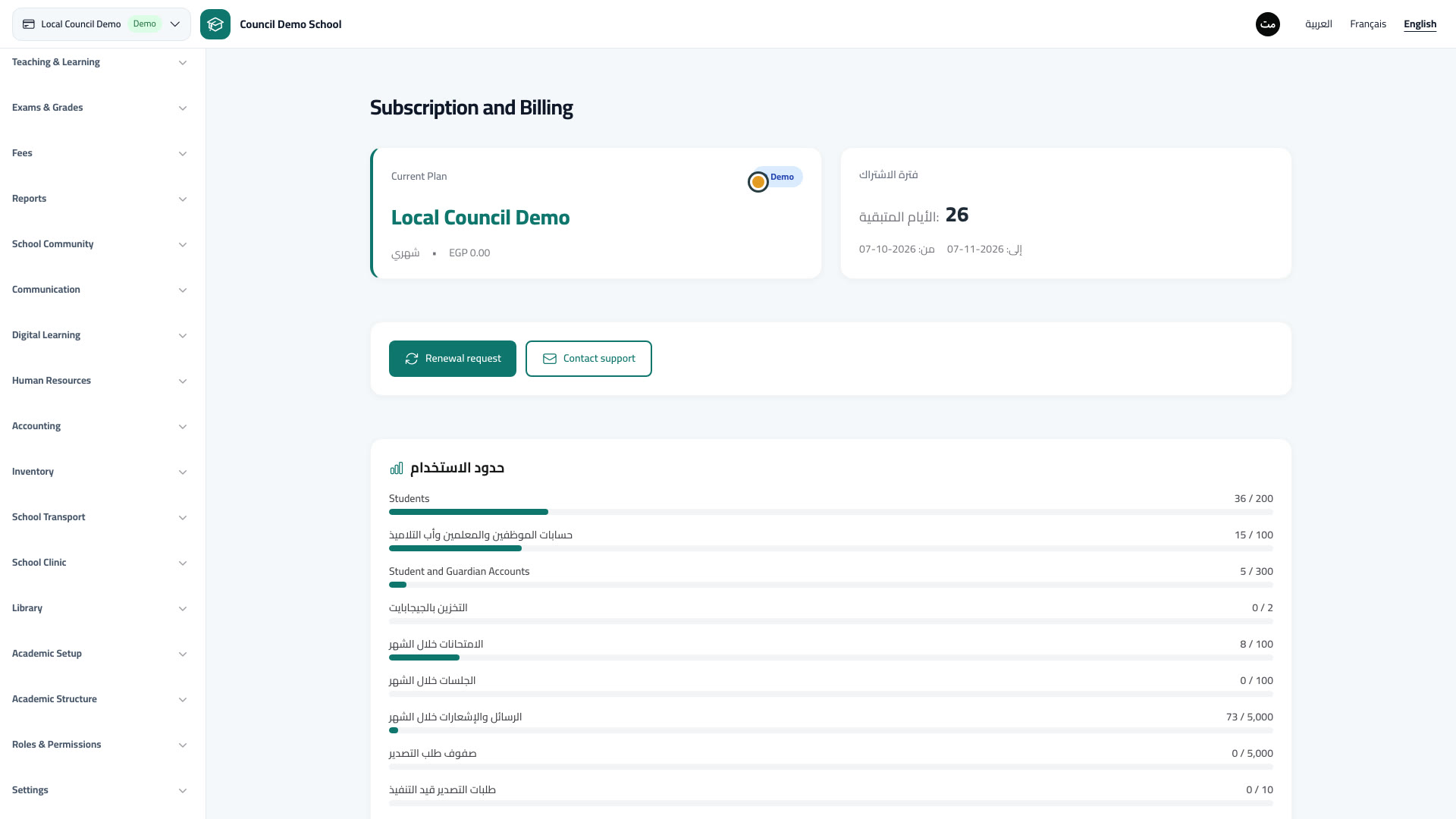Click the EGP 0.00 price text
1456x819 pixels.
coord(469,253)
